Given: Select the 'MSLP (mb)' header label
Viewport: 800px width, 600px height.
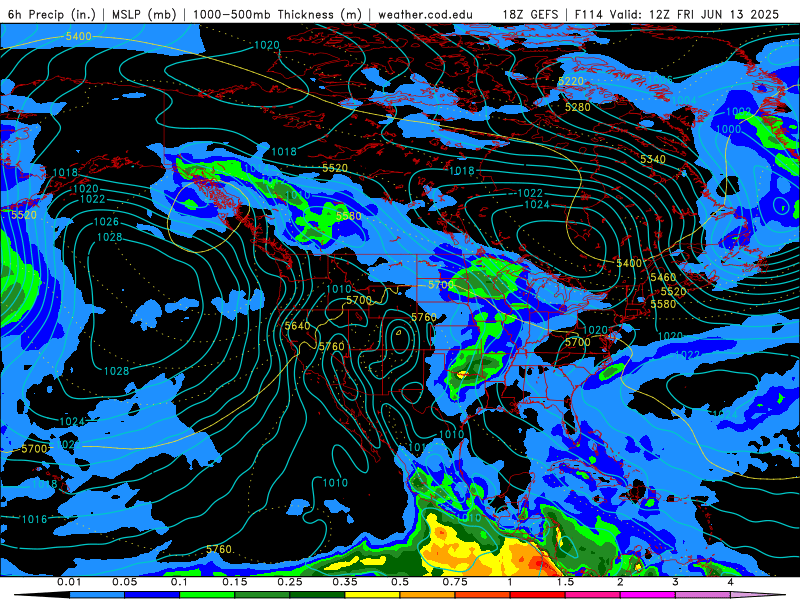Looking at the screenshot, I should pyautogui.click(x=144, y=14).
